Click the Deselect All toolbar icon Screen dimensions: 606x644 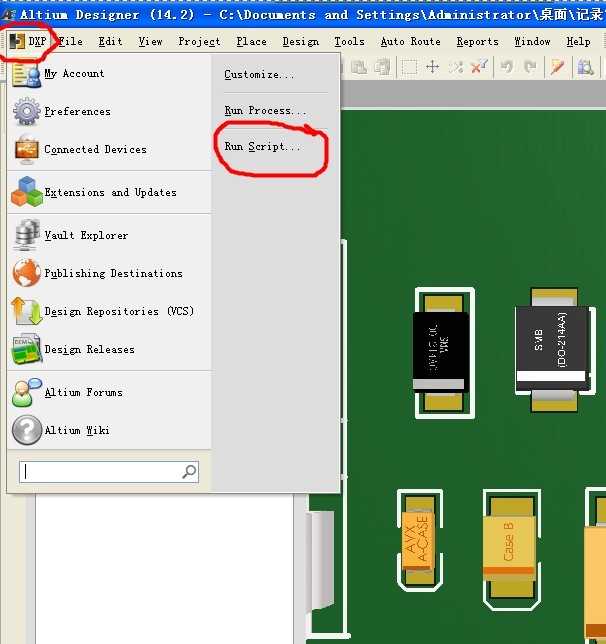(456, 67)
